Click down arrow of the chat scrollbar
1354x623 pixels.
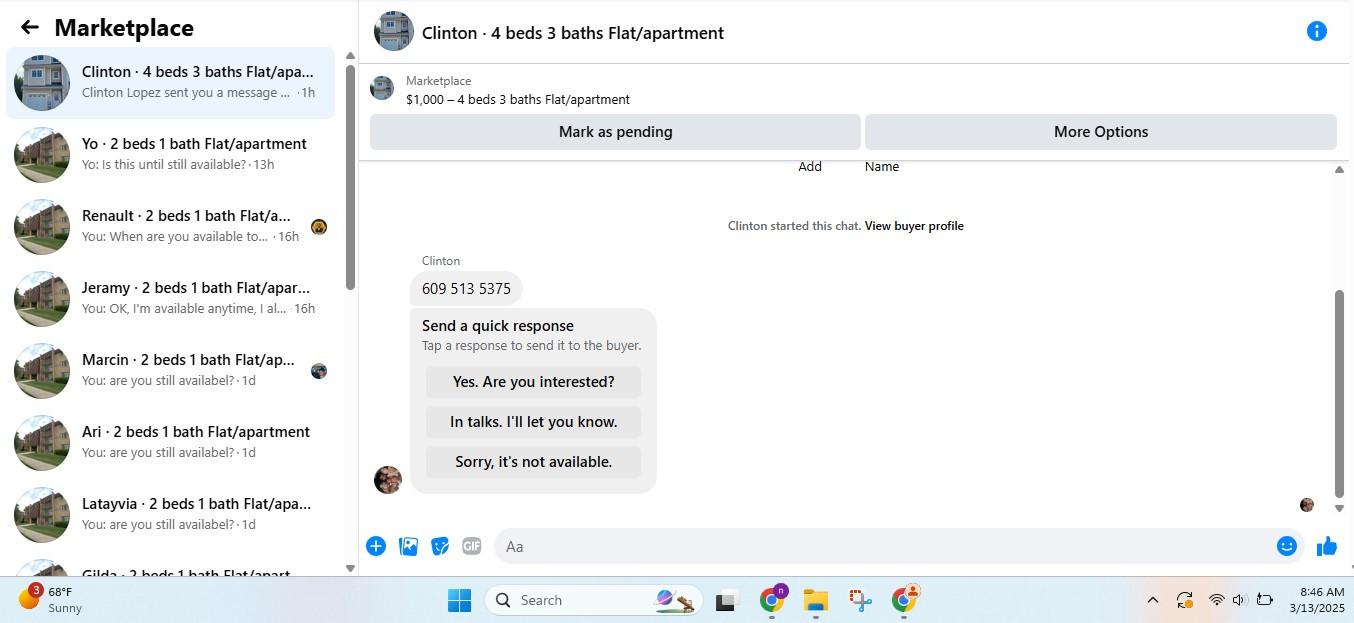coord(1340,508)
